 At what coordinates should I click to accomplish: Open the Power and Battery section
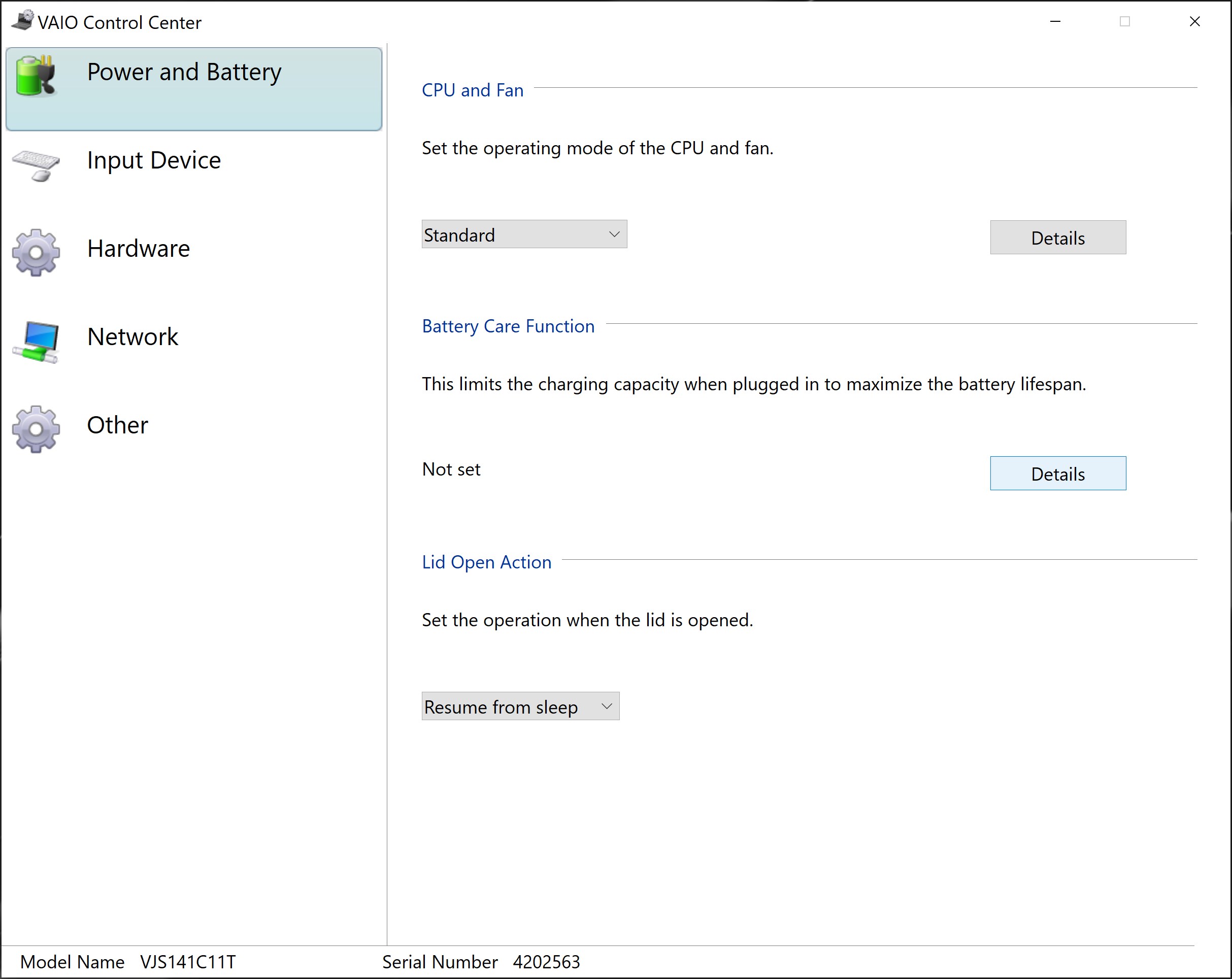184,73
